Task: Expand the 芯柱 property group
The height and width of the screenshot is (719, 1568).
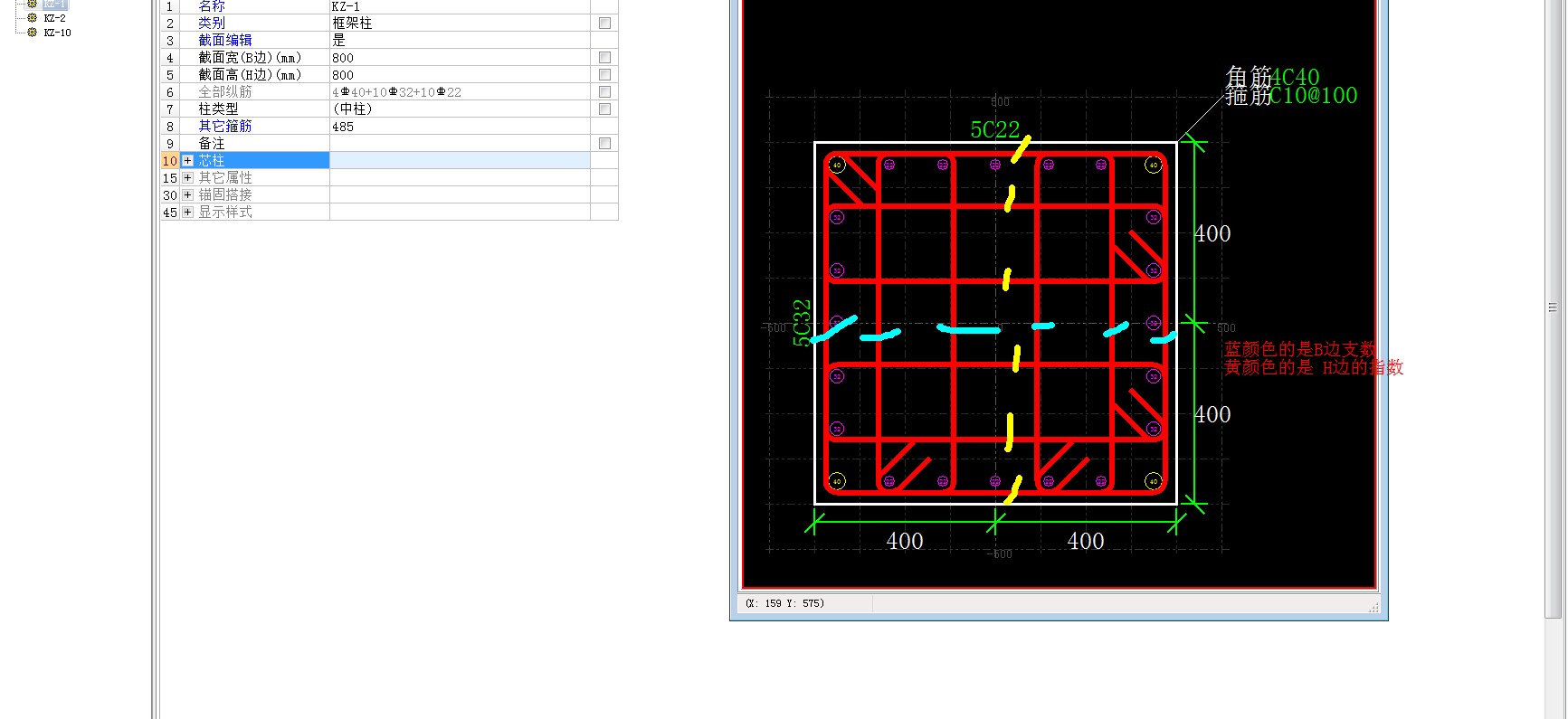Action: (x=187, y=160)
